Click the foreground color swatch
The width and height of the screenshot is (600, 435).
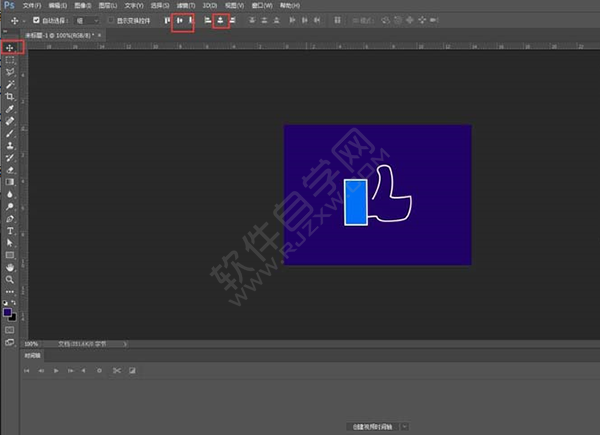click(x=8, y=311)
